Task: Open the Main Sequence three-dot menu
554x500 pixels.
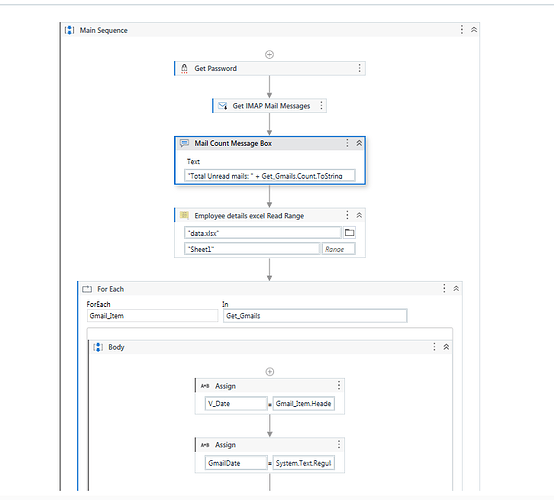Action: tap(462, 30)
